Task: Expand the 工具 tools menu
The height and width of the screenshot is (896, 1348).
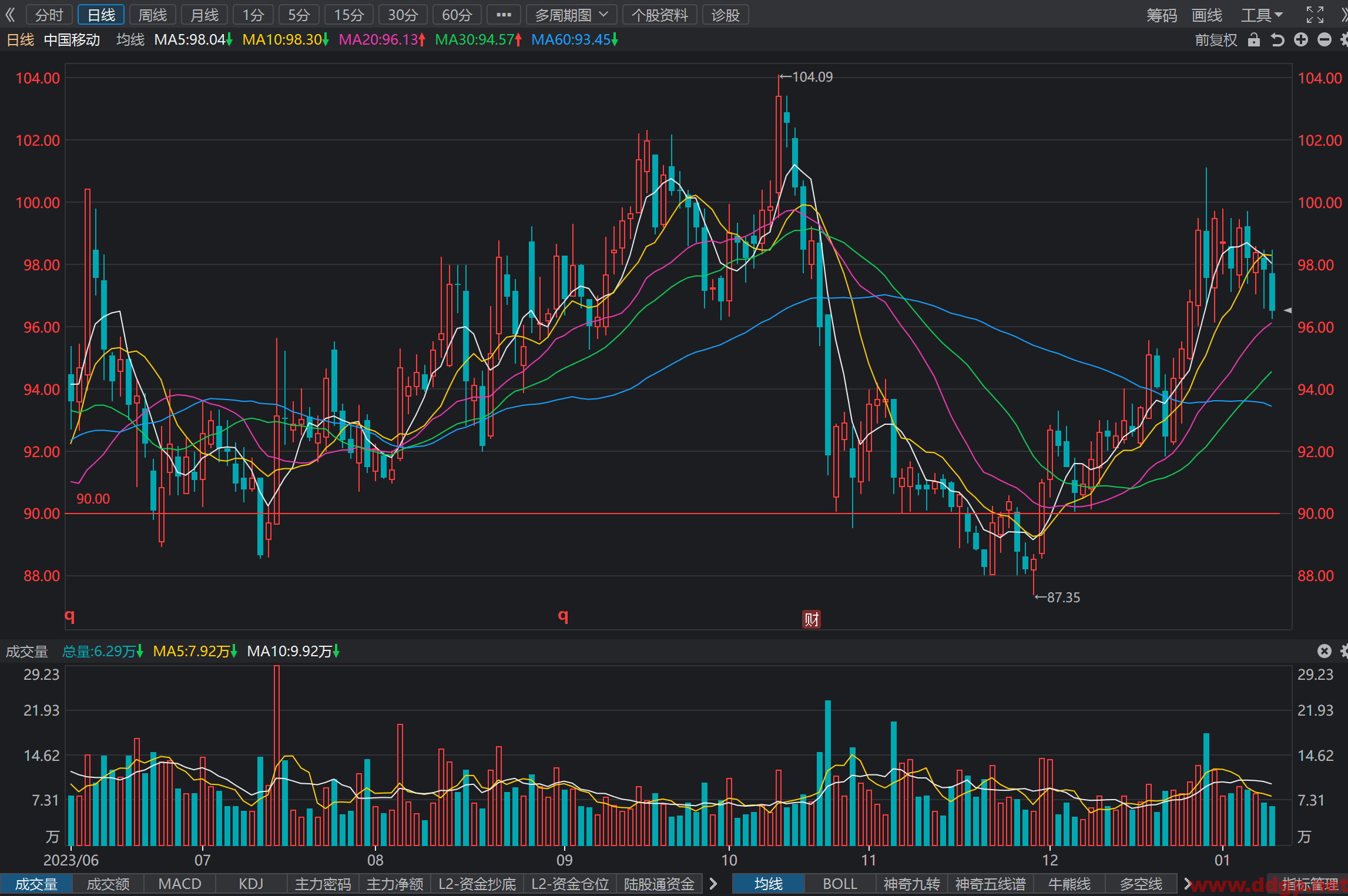Action: [x=1261, y=15]
